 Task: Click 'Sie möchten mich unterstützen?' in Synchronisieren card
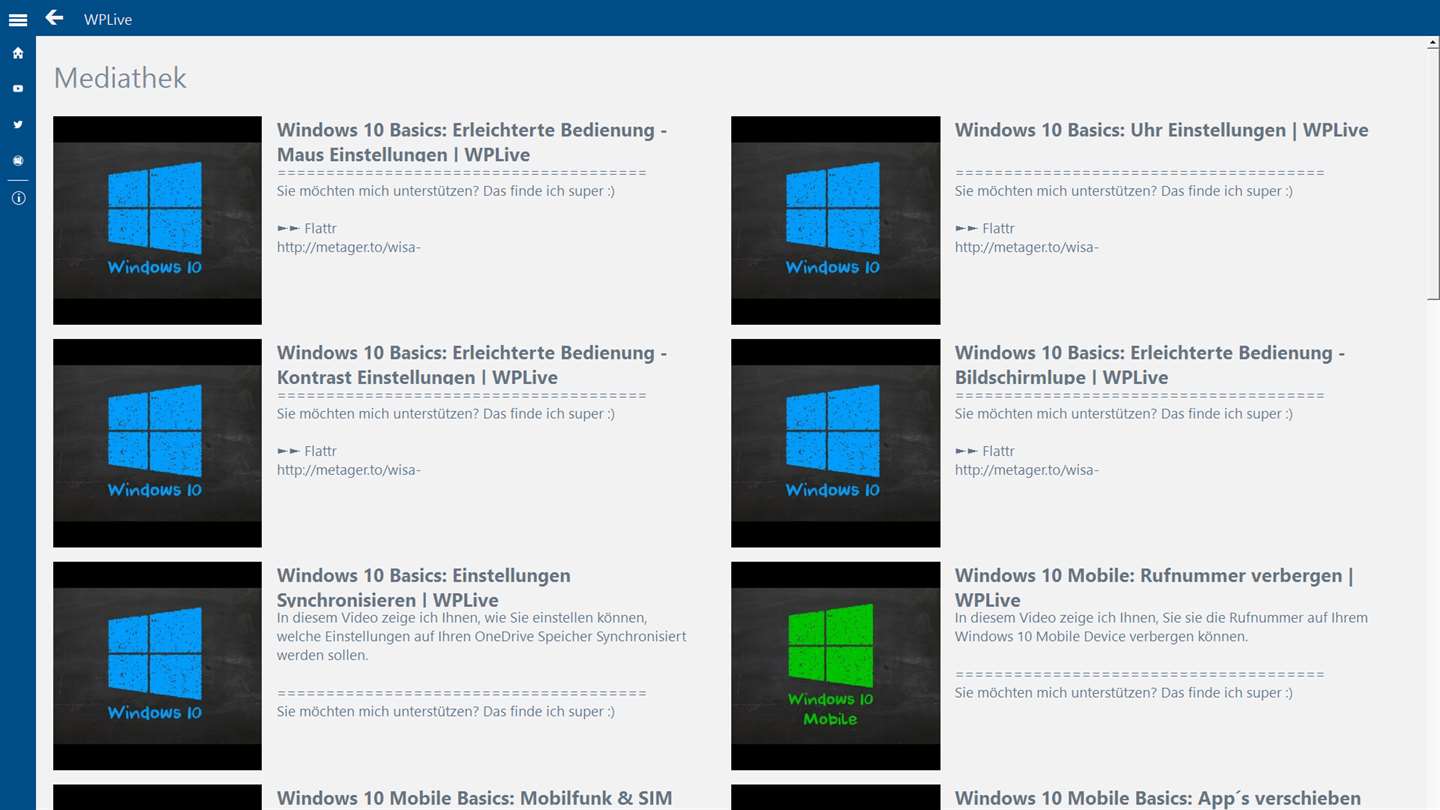[x=446, y=712]
